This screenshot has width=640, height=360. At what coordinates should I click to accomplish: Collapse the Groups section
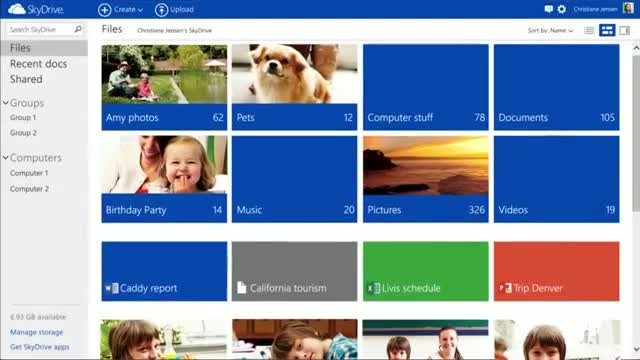point(6,103)
